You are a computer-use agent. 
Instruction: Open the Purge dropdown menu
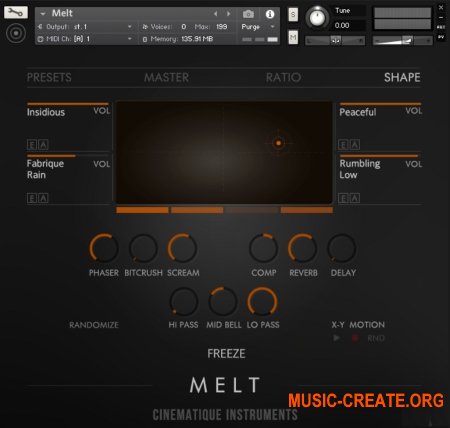tap(258, 27)
